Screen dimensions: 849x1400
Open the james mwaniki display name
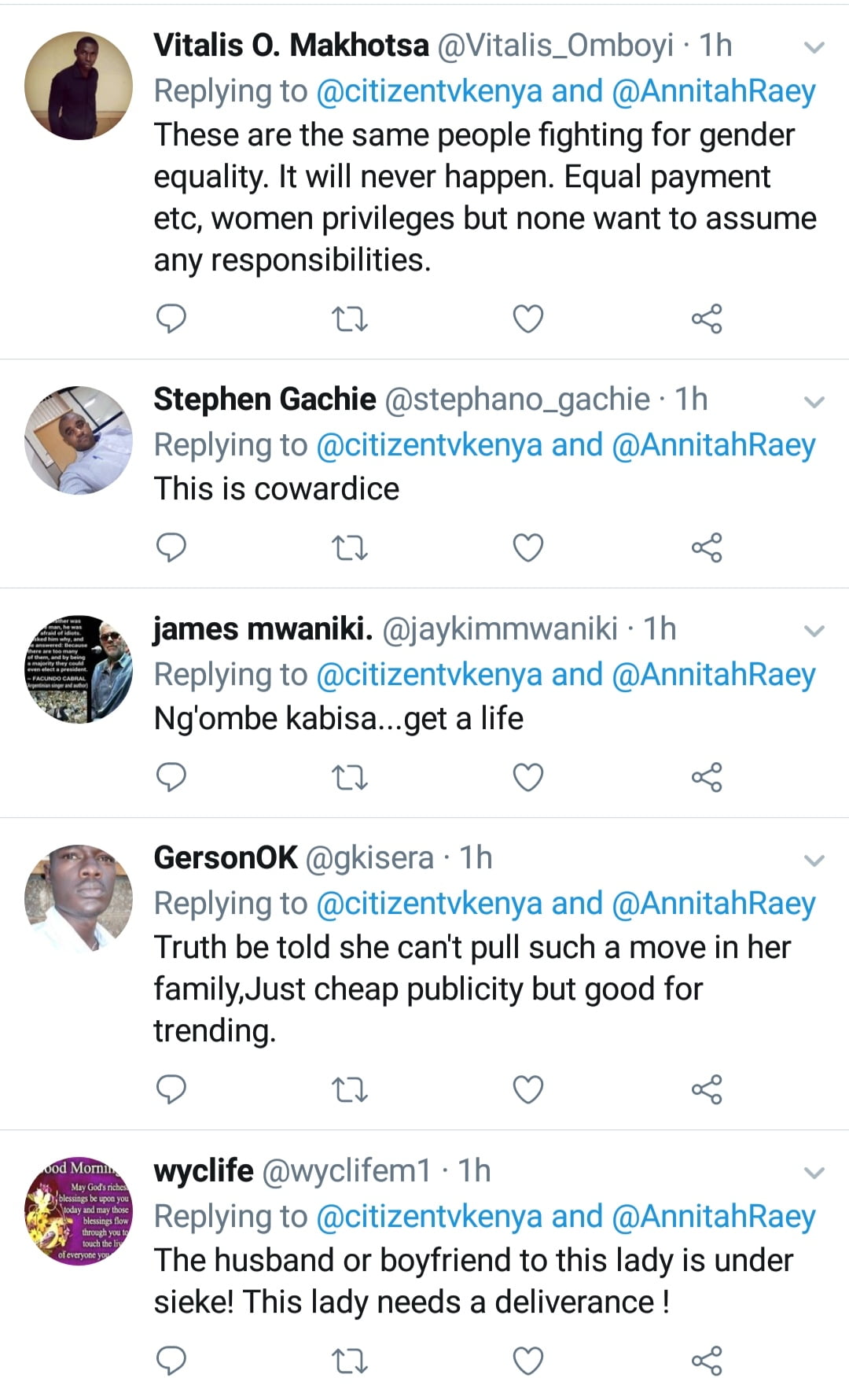pos(263,629)
